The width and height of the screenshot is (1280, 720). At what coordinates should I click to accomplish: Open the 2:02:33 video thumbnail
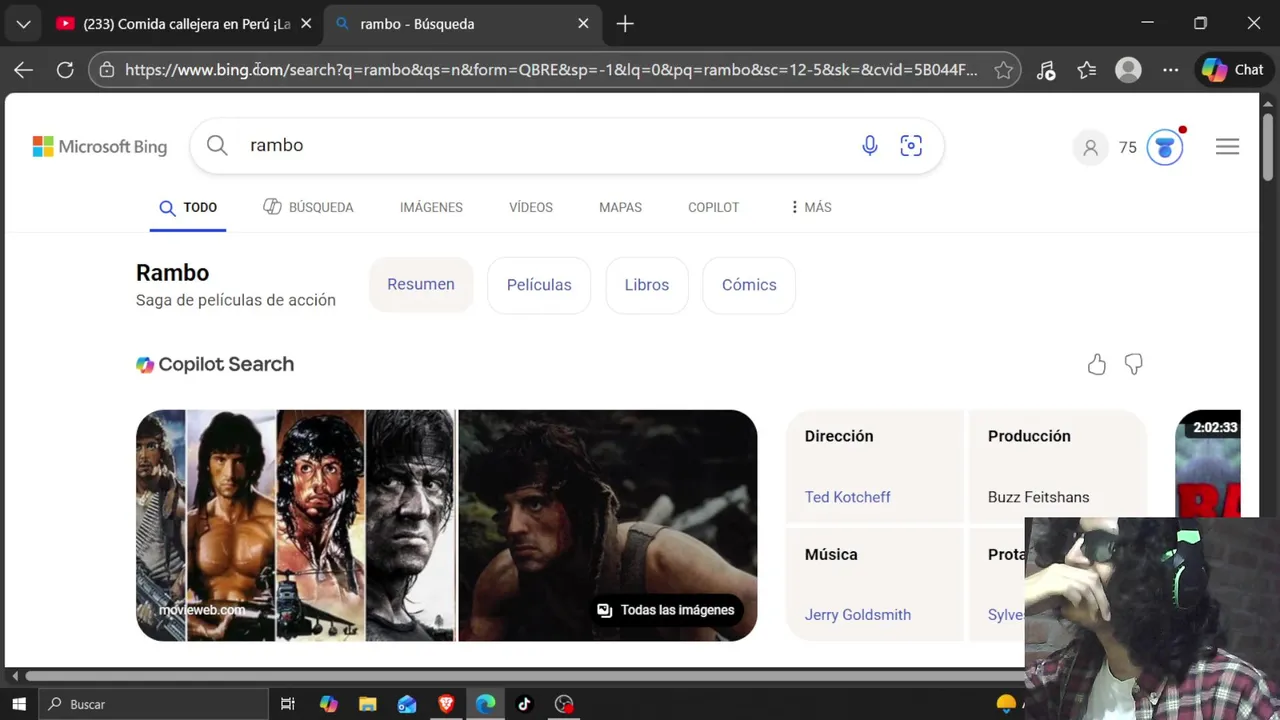[1208, 463]
